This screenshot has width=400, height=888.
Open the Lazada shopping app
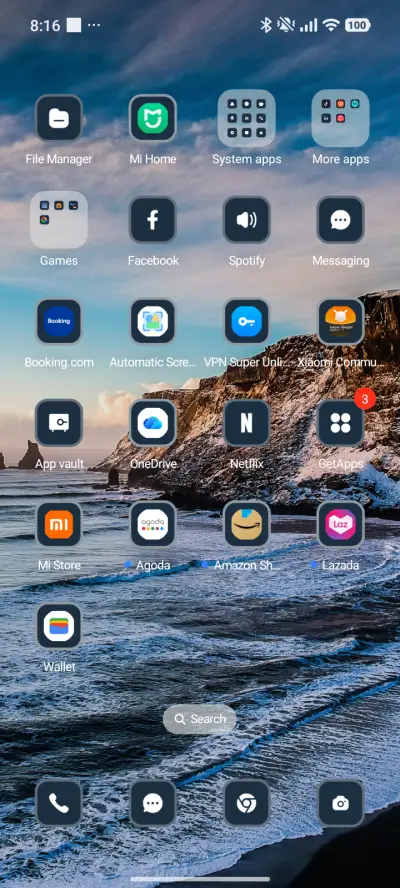tap(341, 524)
